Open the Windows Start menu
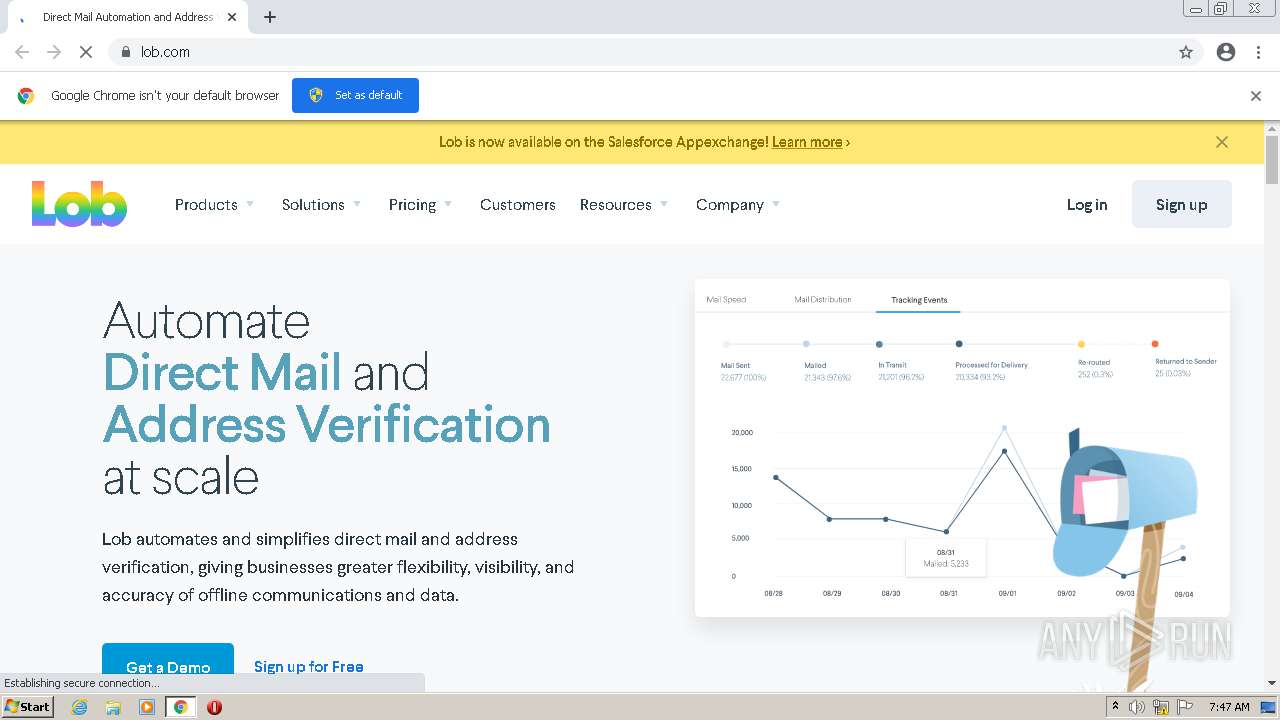 [28, 707]
